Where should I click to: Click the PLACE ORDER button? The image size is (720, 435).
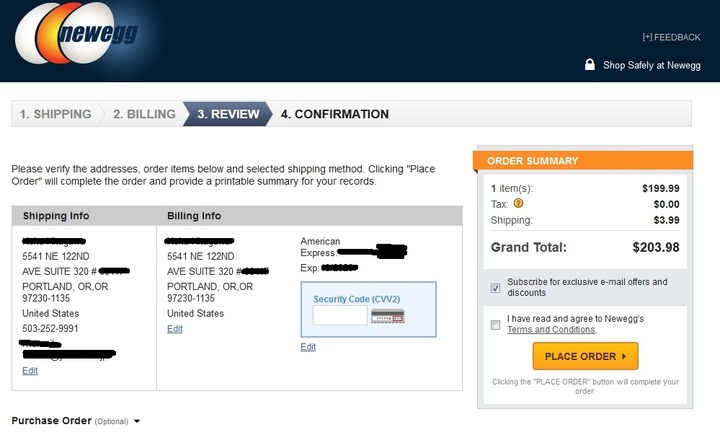pos(585,356)
